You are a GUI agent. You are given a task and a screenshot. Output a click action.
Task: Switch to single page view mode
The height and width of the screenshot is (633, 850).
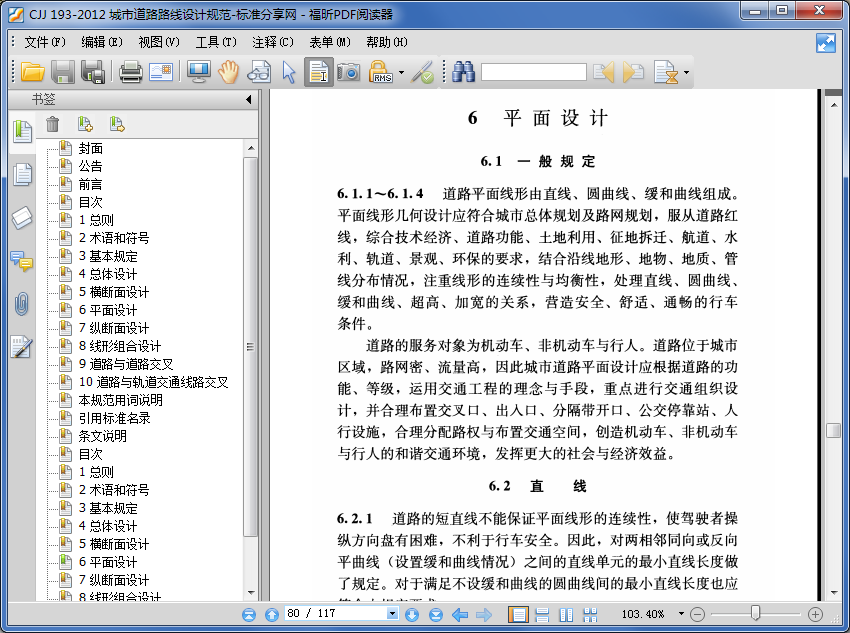click(x=518, y=614)
